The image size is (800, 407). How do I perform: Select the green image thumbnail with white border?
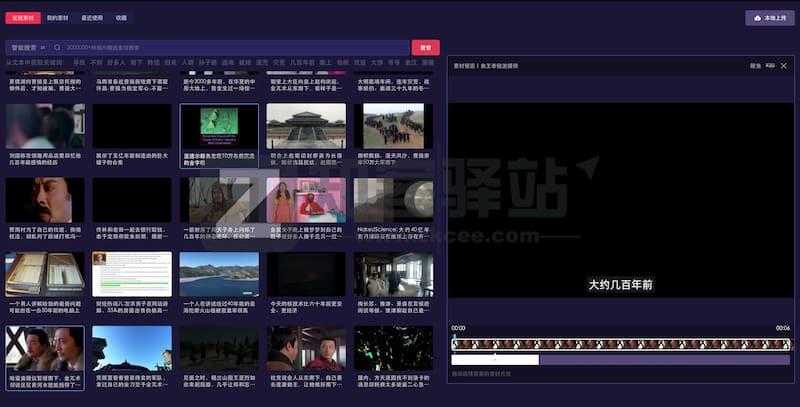[219, 126]
